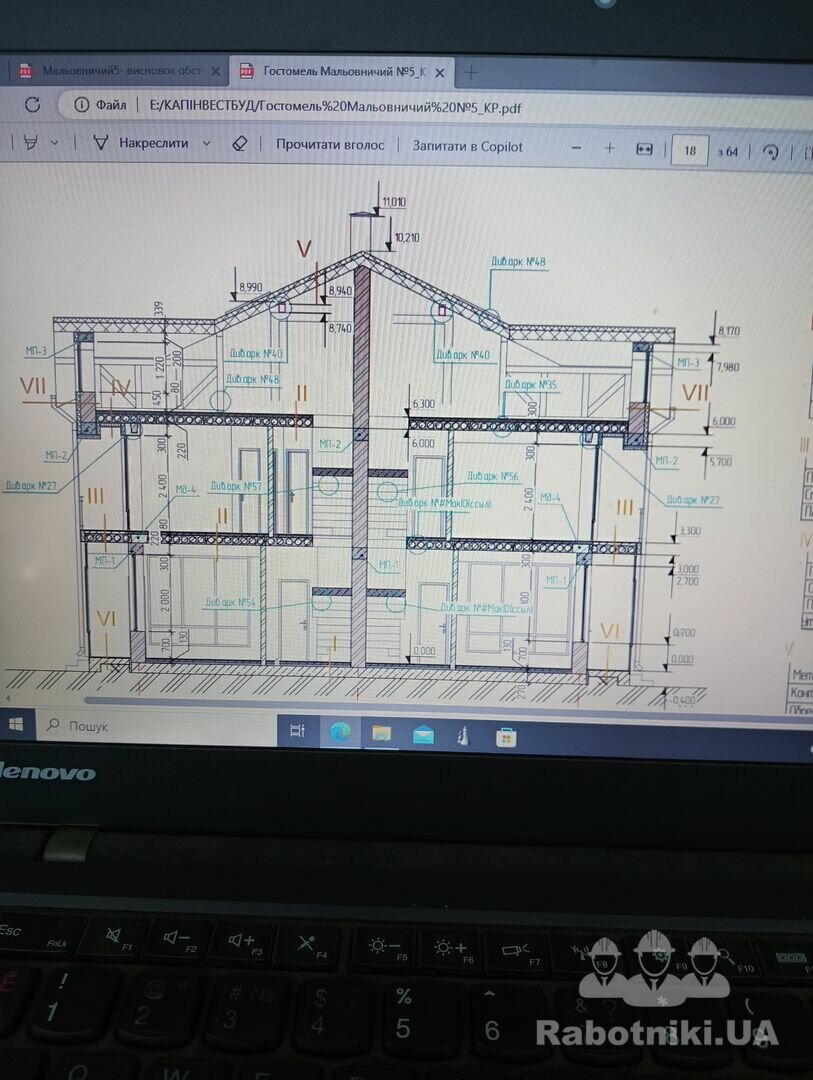Focus the address bar with the PDF path
The width and height of the screenshot is (813, 1080).
pyautogui.click(x=335, y=107)
